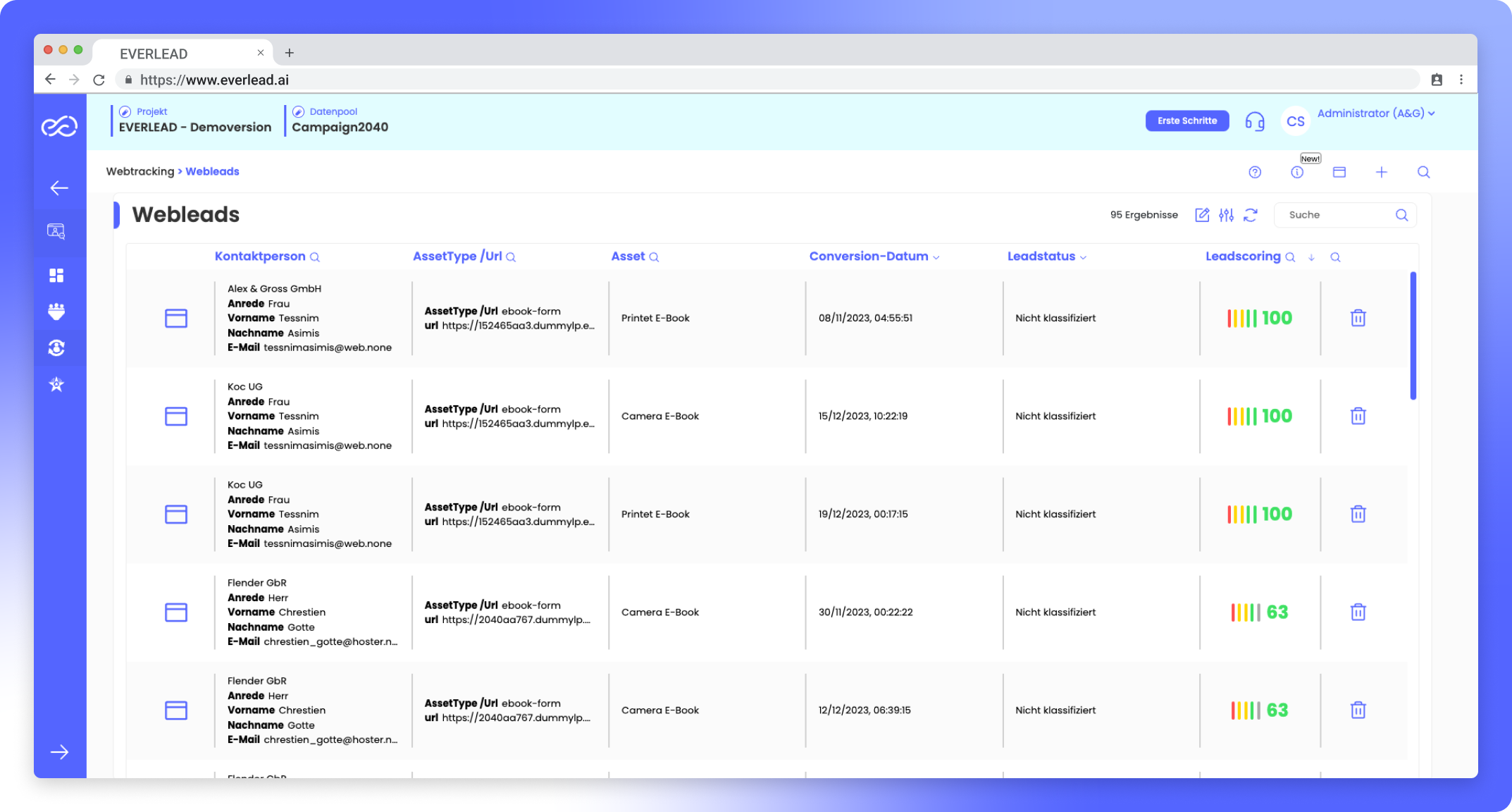Click the vertical table scrollbar
1512x812 pixels.
tap(1413, 336)
